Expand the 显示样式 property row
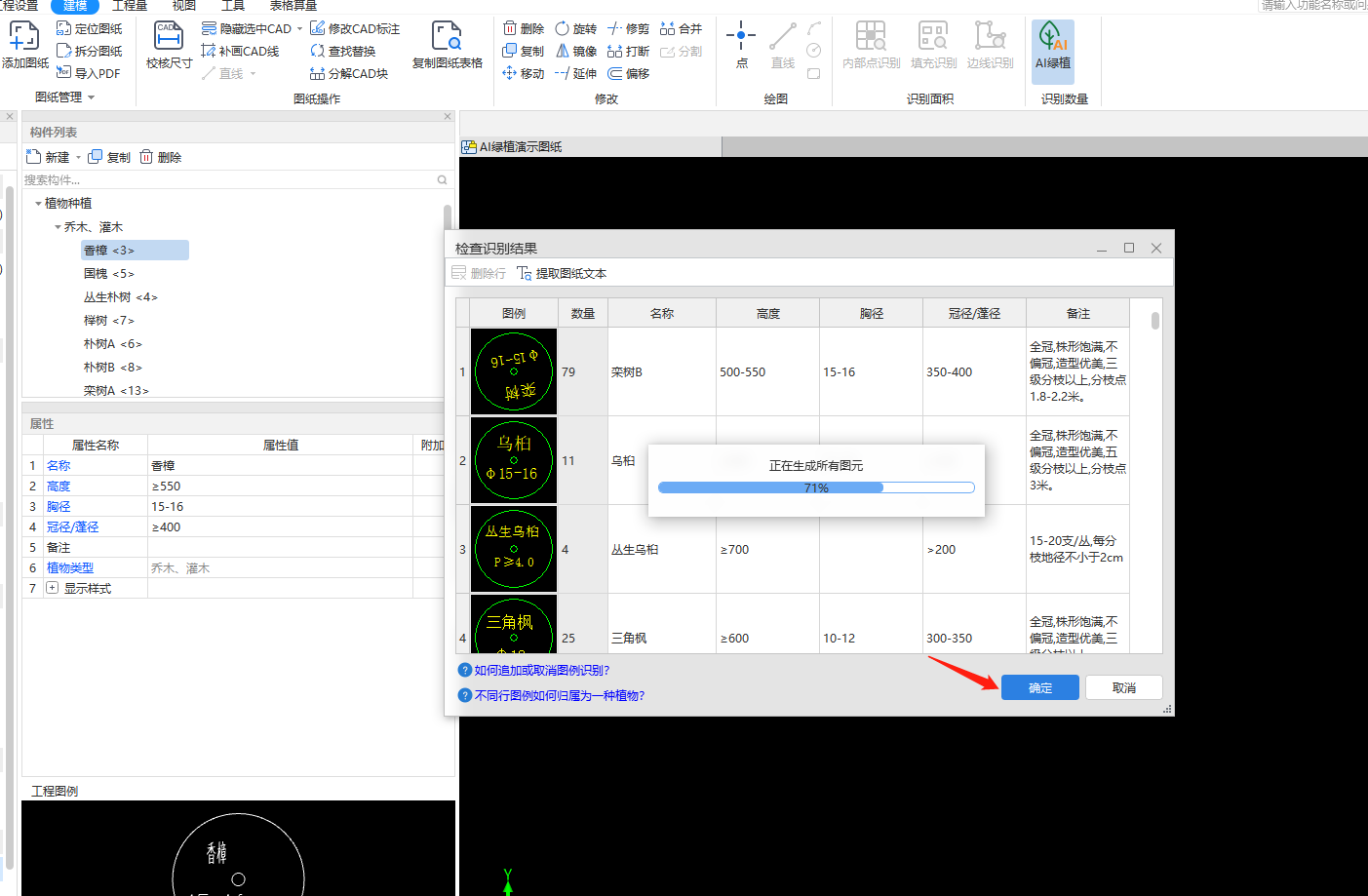The width and height of the screenshot is (1368, 896). tap(53, 588)
